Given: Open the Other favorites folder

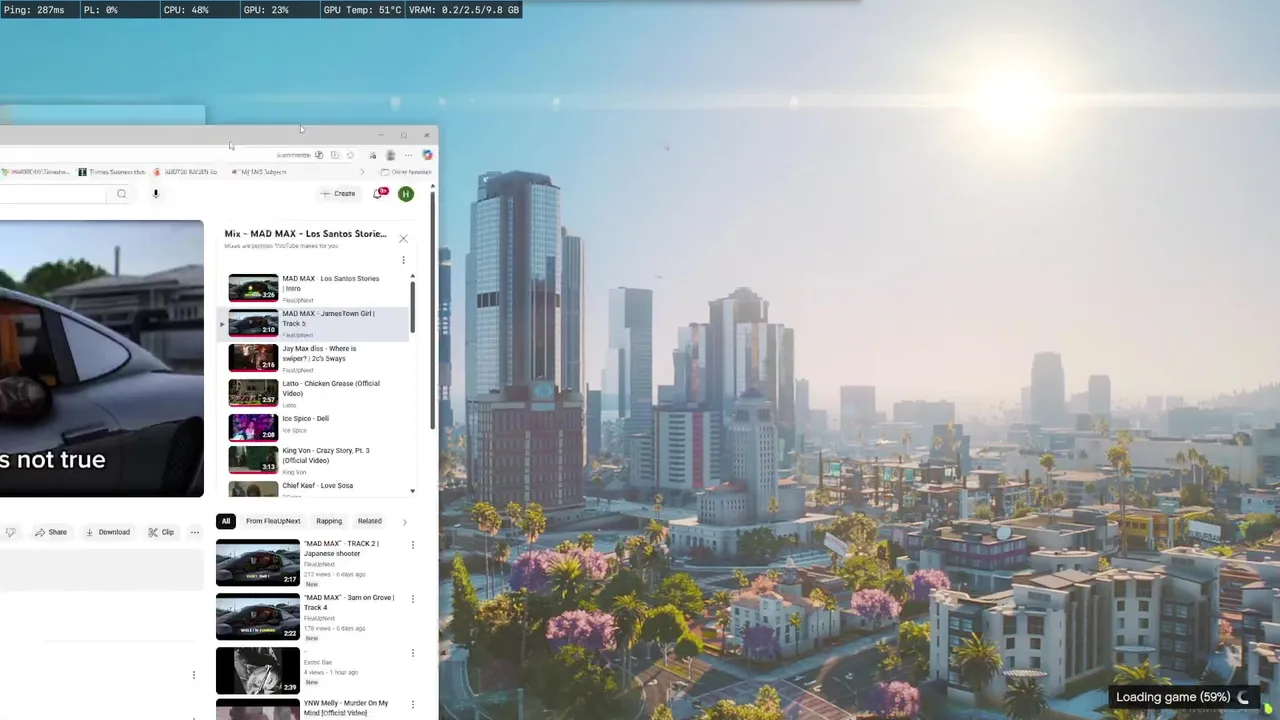Looking at the screenshot, I should coord(406,172).
